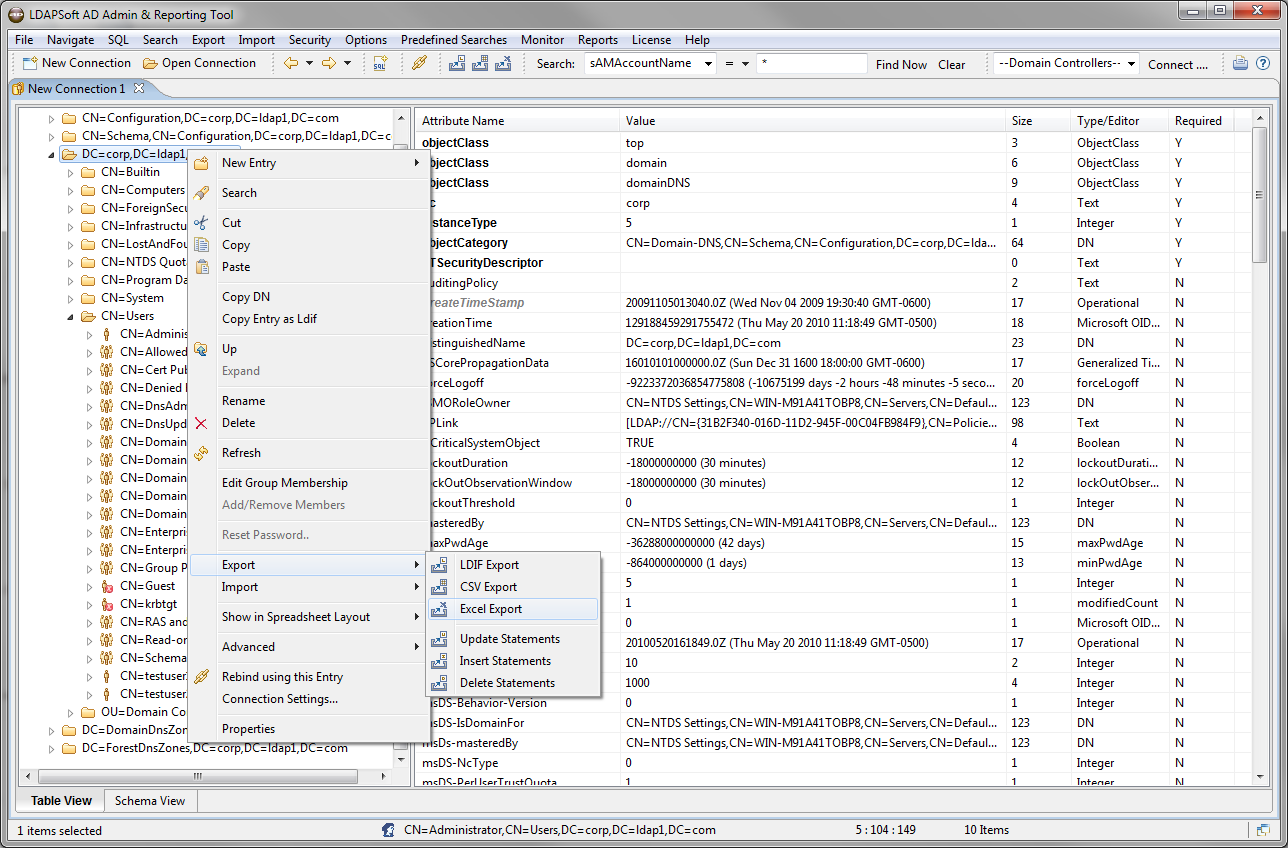This screenshot has width=1288, height=848.
Task: Click the Connect .... button
Action: point(1178,64)
